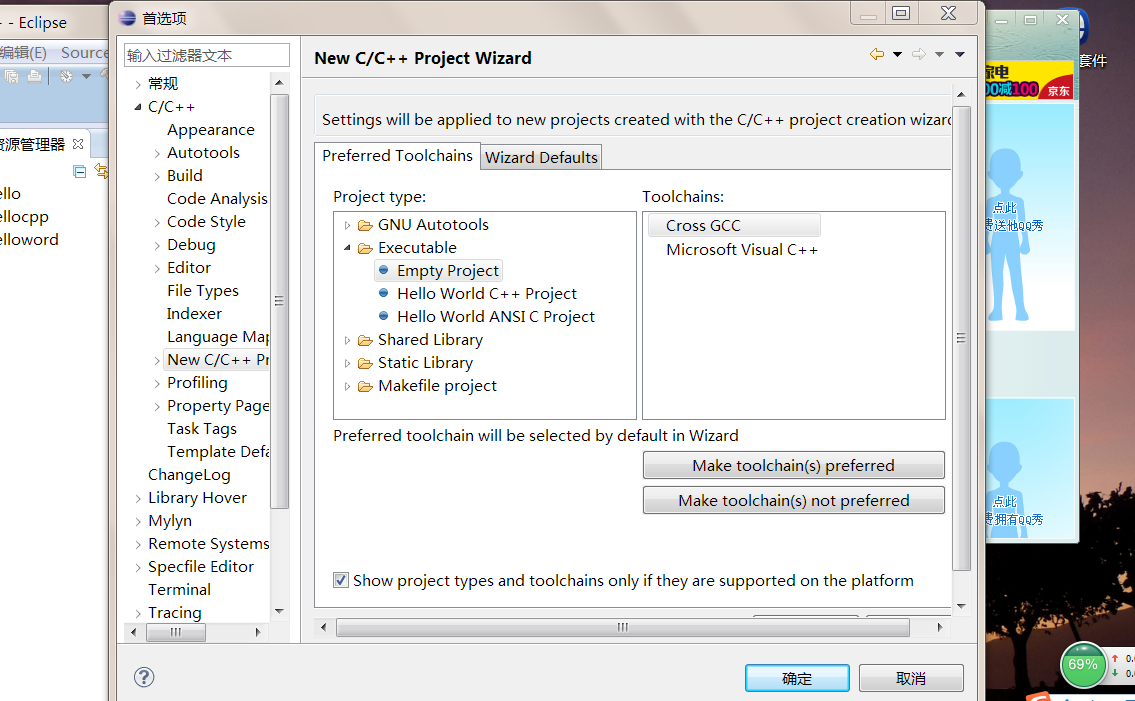This screenshot has height=701, width=1135.
Task: Click the Makefile project folder icon
Action: 366,387
